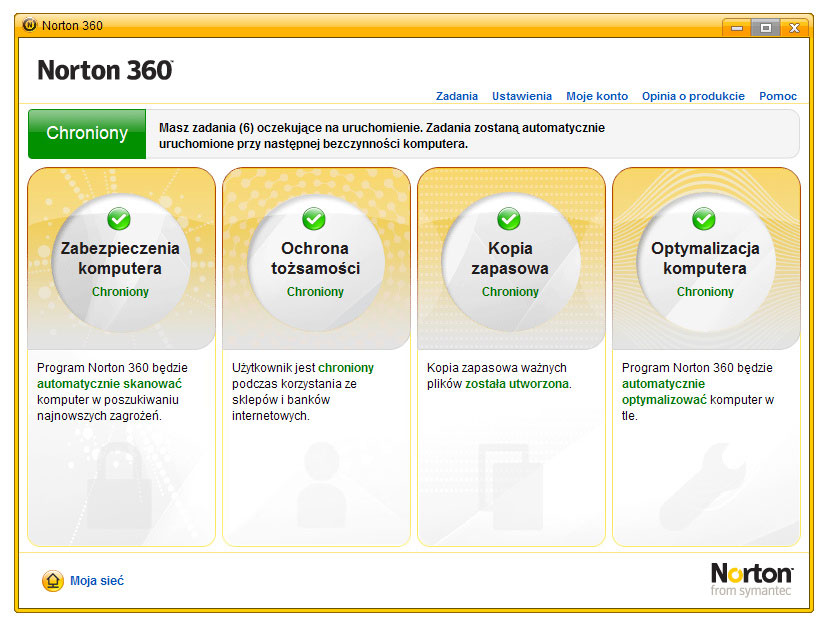Open the Pomoc help menu
This screenshot has width=827, height=623.
[x=778, y=96]
